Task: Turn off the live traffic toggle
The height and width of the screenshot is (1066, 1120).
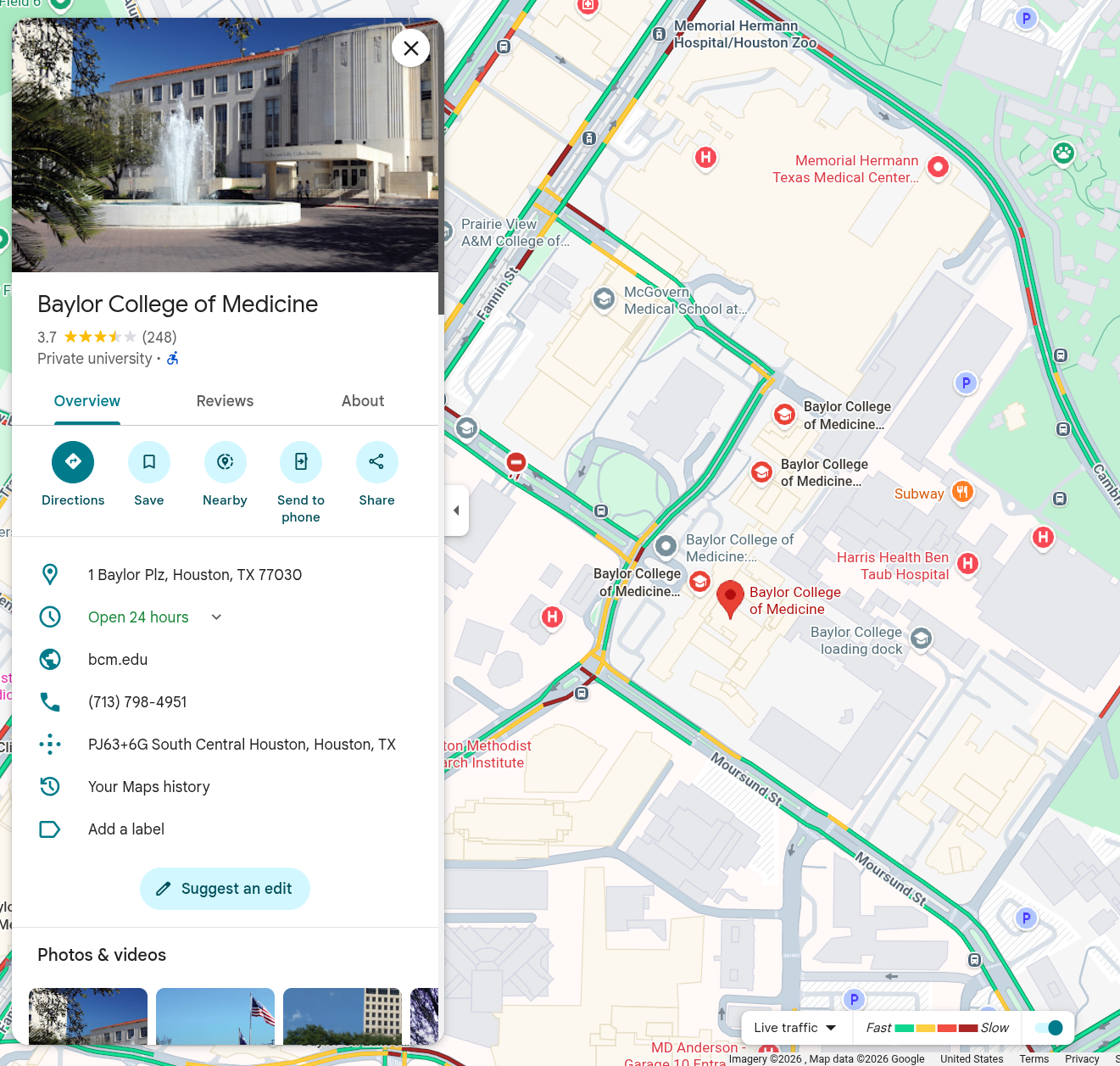Action: (x=1049, y=1028)
